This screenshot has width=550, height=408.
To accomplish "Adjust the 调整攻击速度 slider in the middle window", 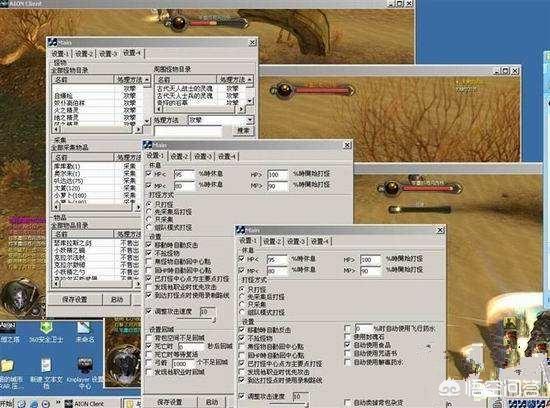I will pyautogui.click(x=196, y=320).
